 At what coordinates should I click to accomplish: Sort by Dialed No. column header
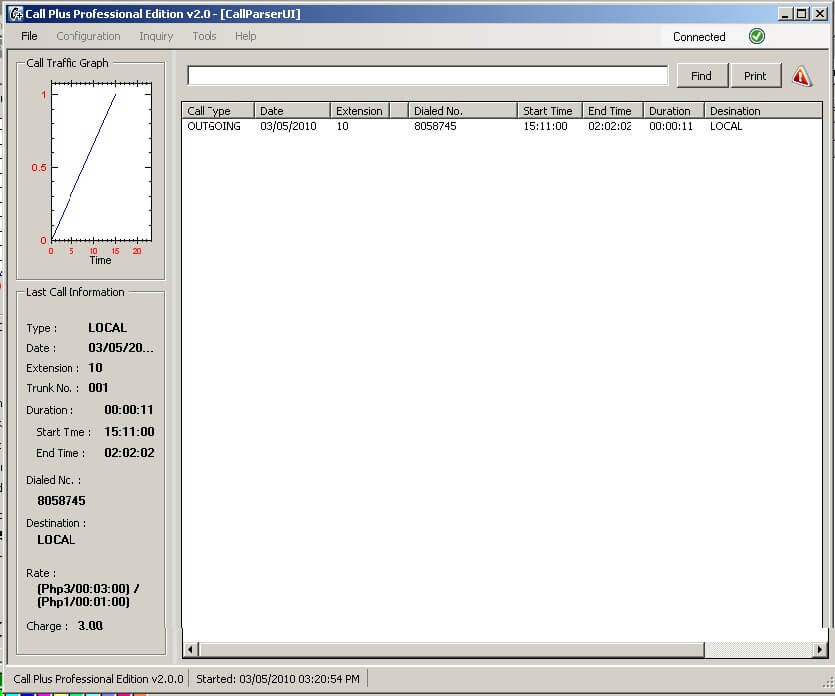point(463,111)
